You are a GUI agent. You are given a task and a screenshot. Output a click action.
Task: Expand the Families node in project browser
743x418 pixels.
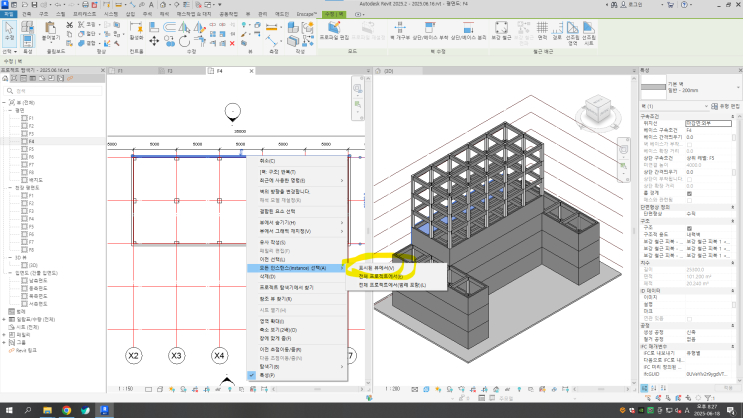pos(4,335)
